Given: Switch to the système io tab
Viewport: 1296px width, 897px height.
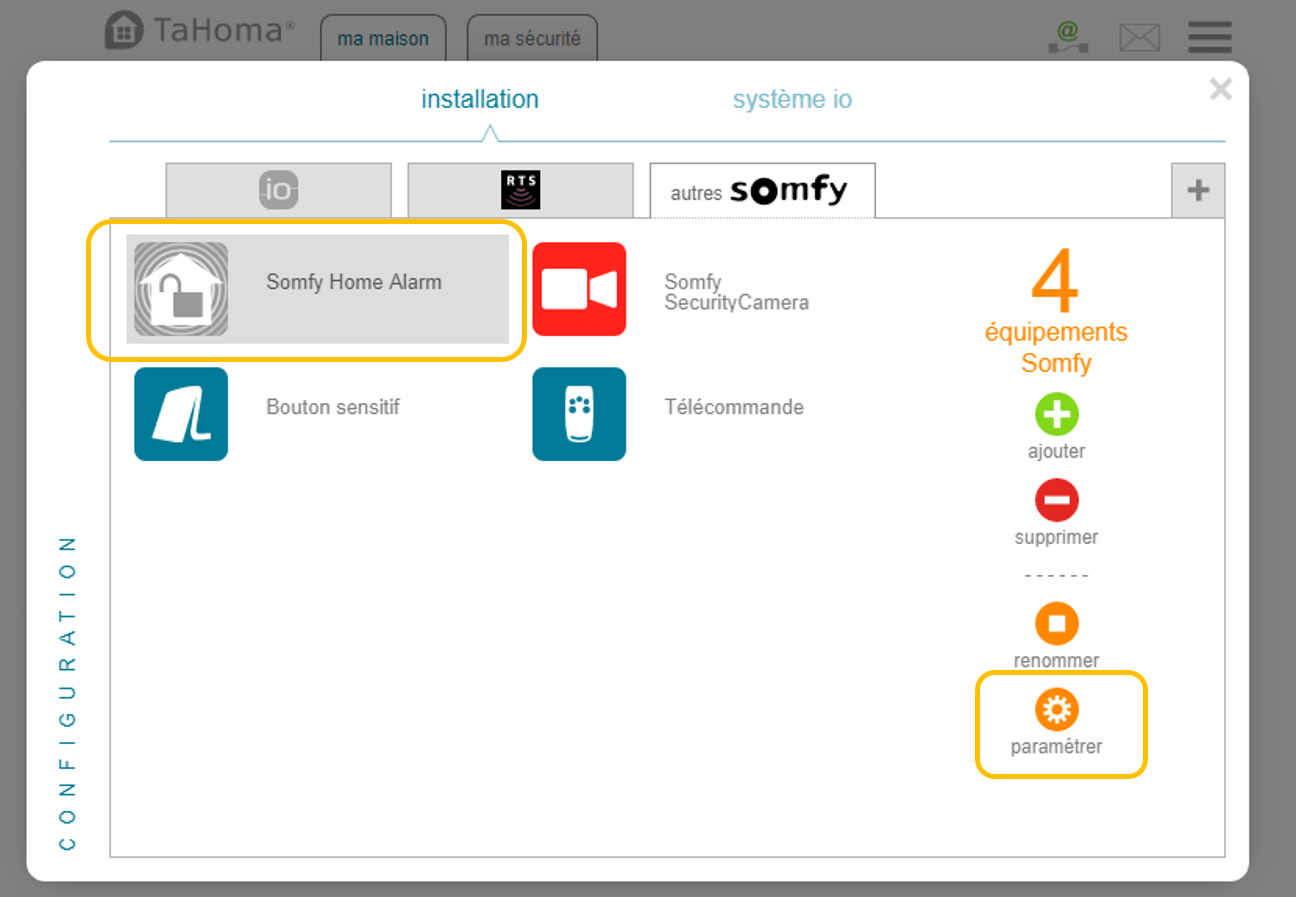Looking at the screenshot, I should (792, 99).
